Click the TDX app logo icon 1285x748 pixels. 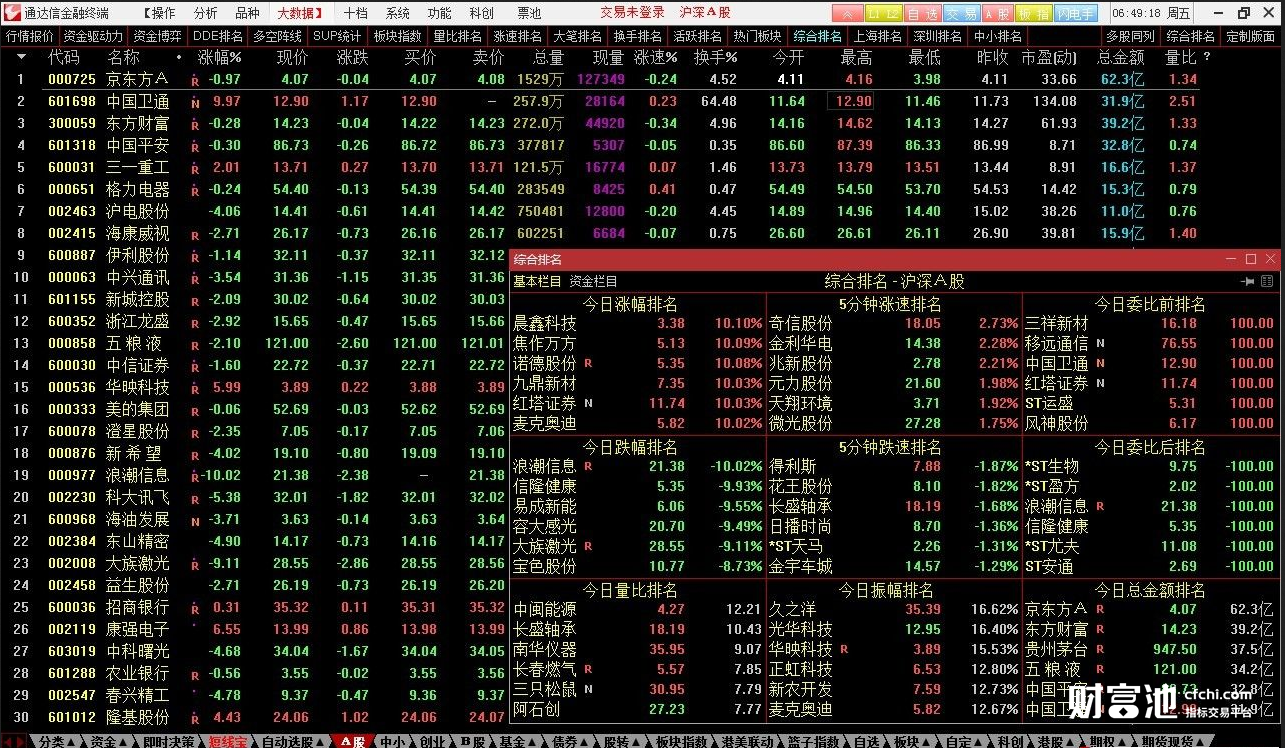[x=12, y=13]
